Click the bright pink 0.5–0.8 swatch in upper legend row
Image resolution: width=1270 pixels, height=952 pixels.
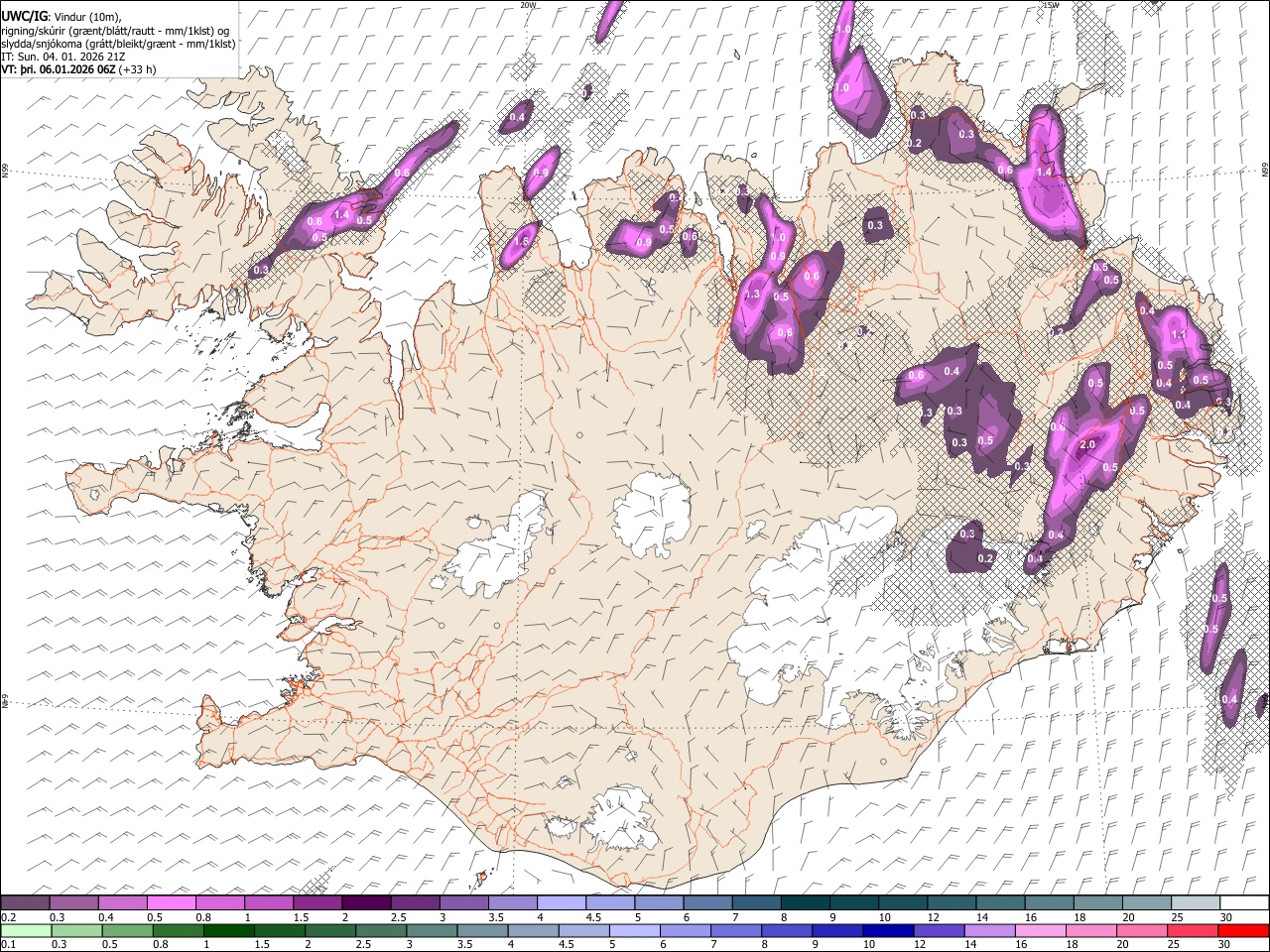(x=172, y=903)
